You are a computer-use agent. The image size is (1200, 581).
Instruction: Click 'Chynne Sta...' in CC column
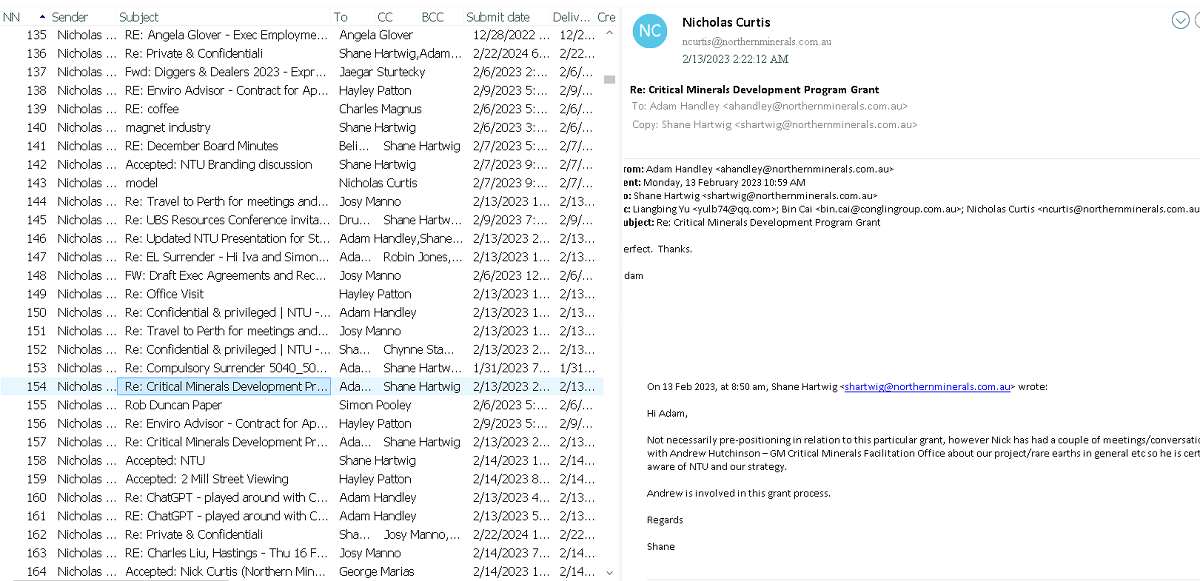click(420, 349)
